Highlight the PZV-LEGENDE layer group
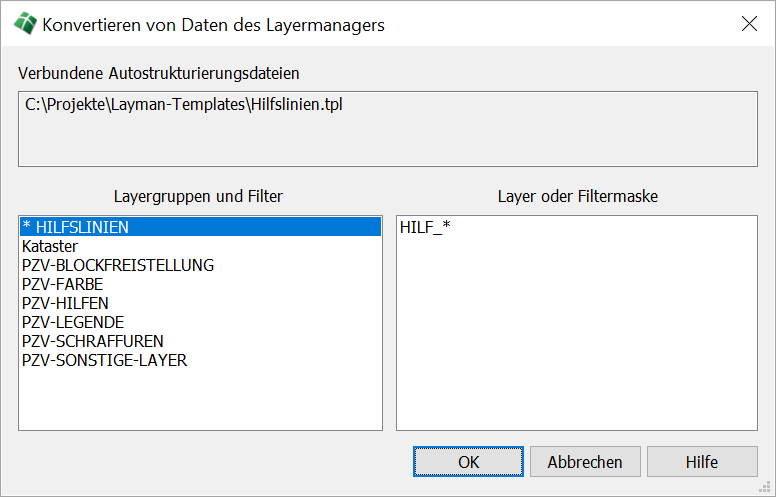Screen dimensions: 776x497 point(73,322)
